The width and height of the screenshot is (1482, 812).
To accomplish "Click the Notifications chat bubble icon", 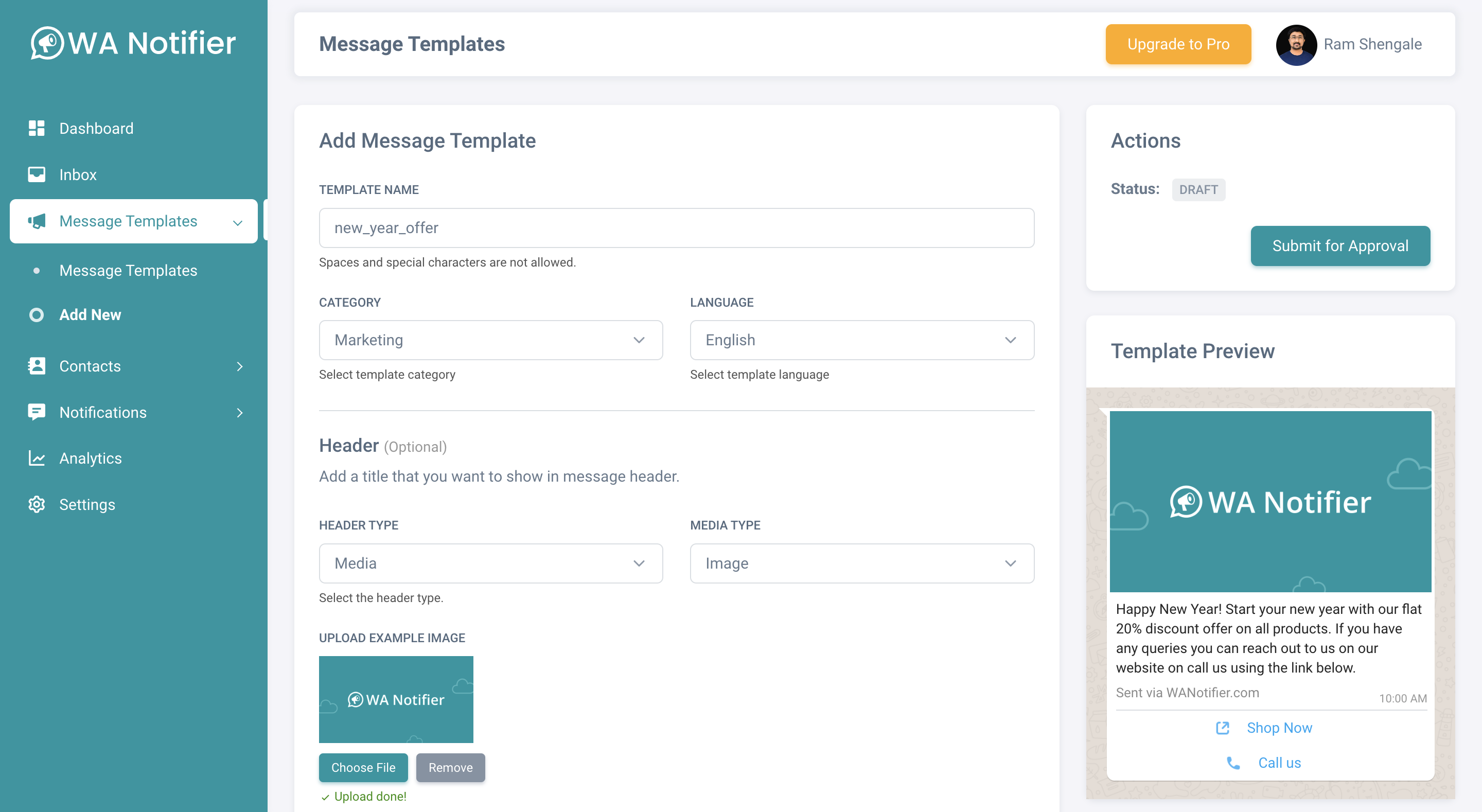I will [x=36, y=412].
